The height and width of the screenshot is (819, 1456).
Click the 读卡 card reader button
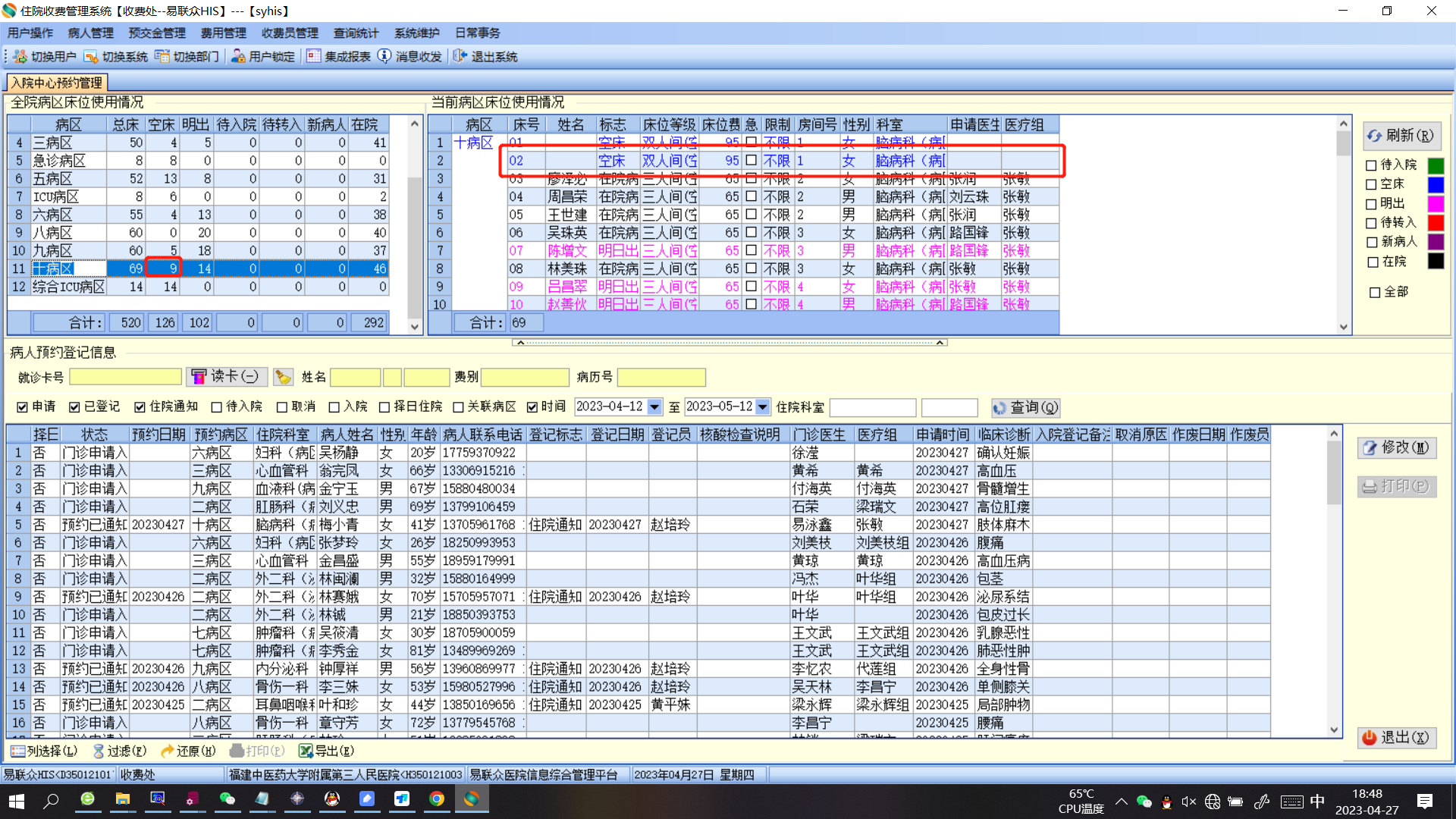pos(226,377)
